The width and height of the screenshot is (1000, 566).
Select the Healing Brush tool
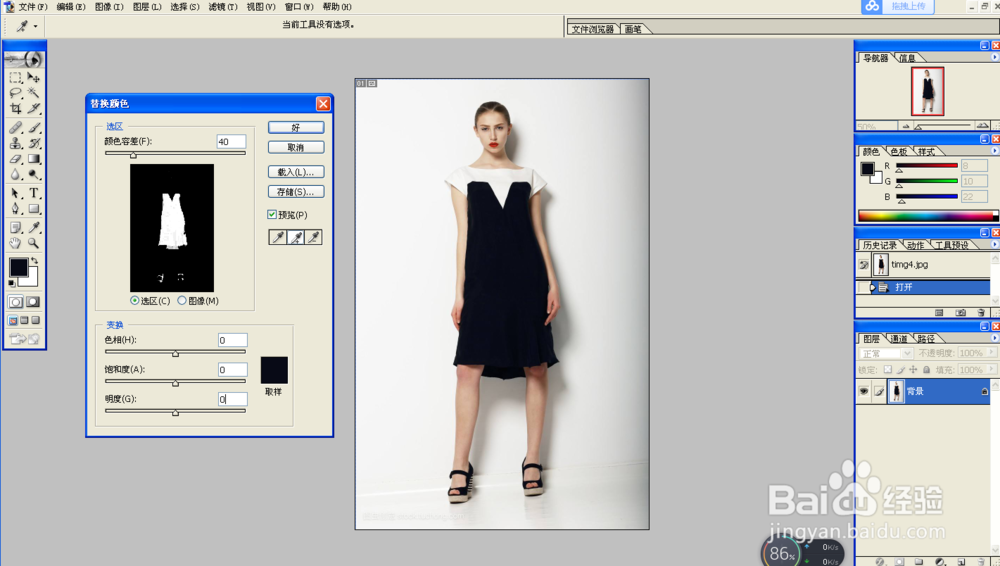(16, 128)
